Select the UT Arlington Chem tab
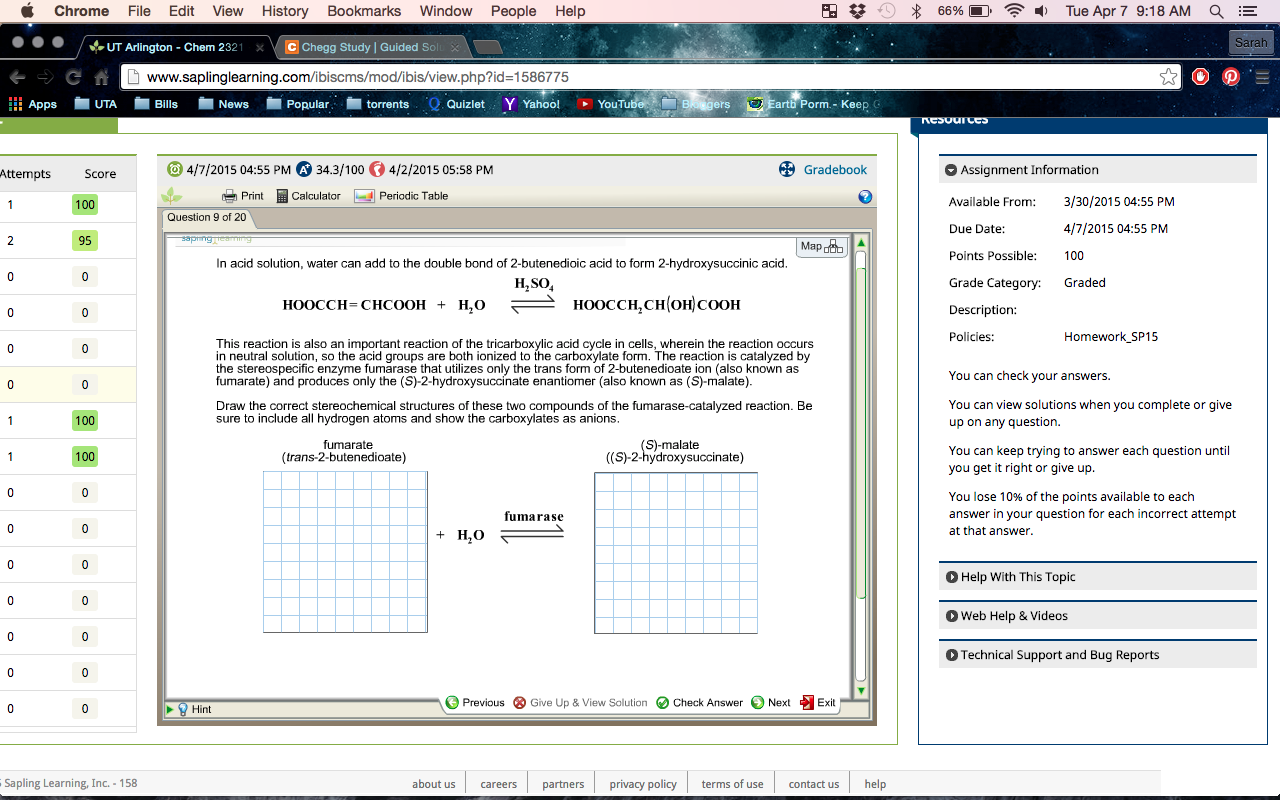 click(175, 47)
